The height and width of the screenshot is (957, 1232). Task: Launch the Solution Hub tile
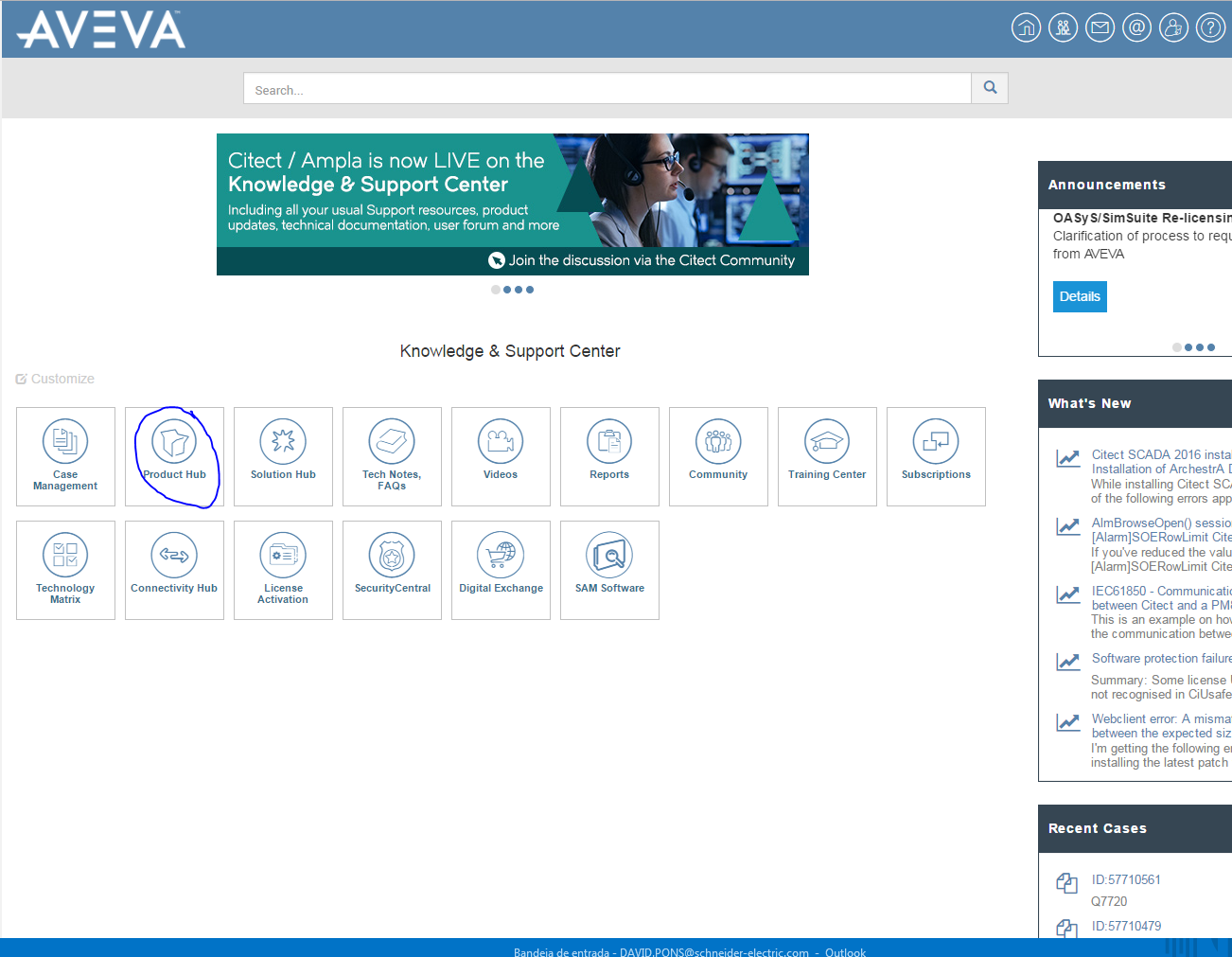283,456
